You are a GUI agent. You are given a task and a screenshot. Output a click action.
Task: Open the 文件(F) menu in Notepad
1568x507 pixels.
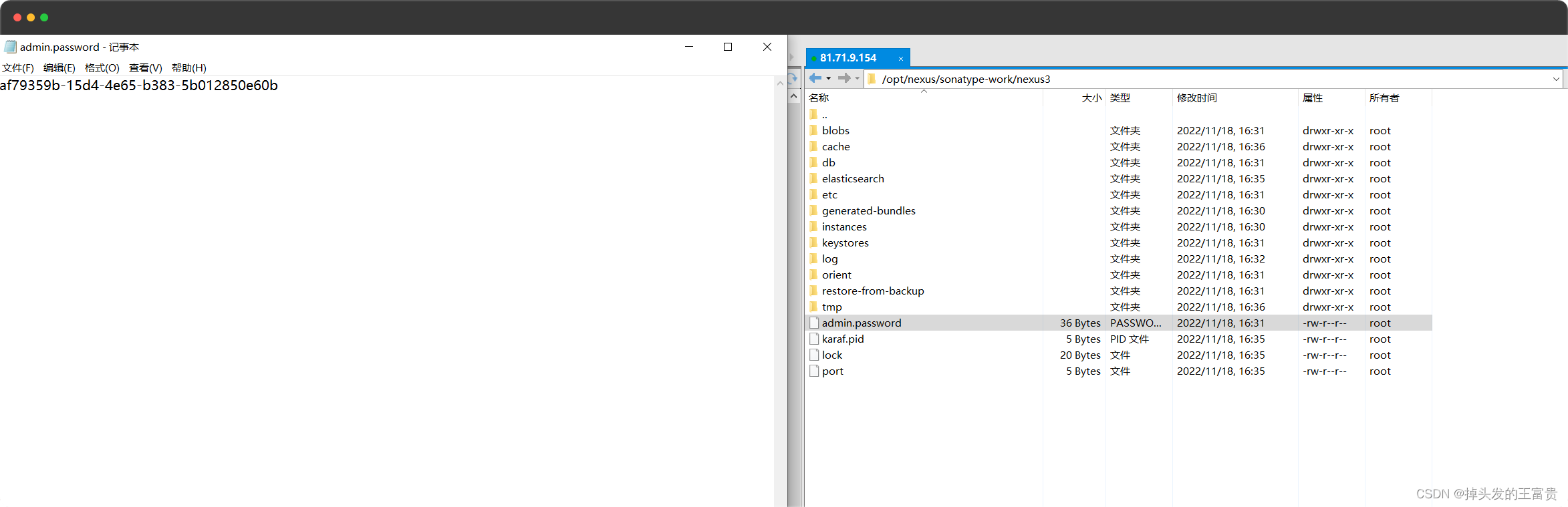(x=17, y=68)
